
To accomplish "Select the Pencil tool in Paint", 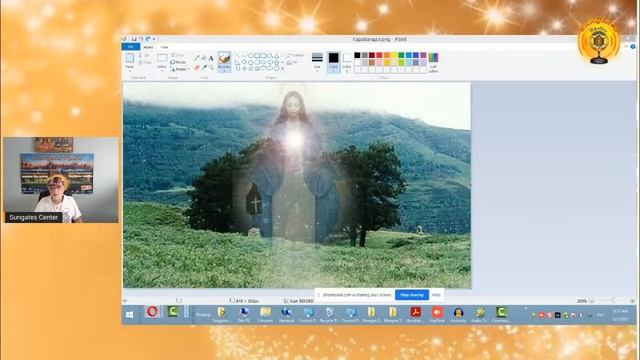I will click(x=197, y=58).
